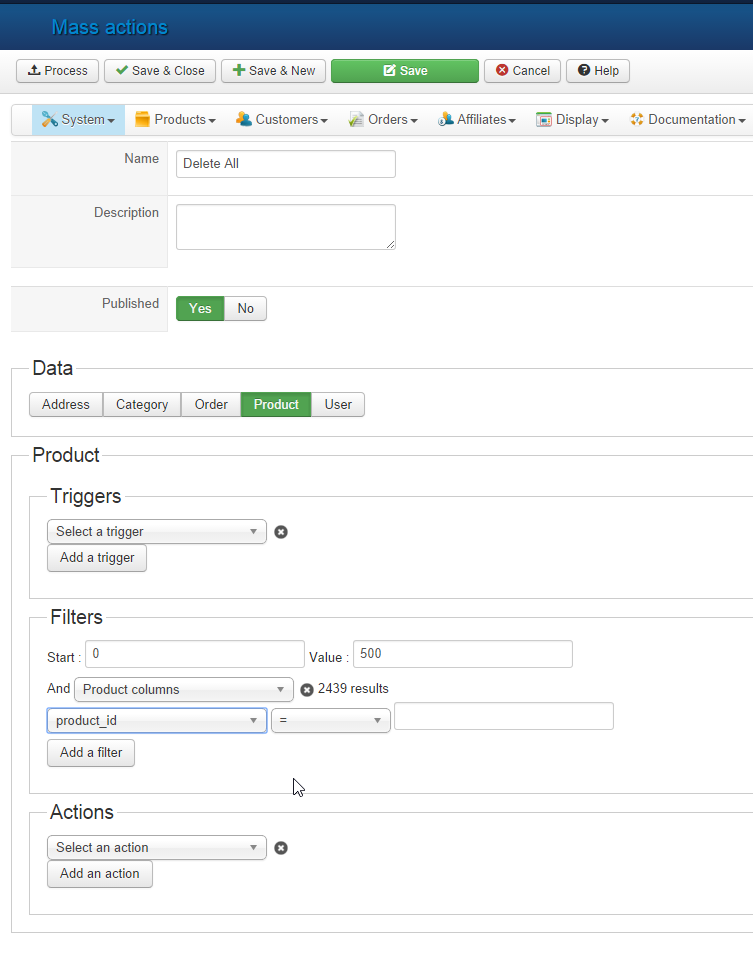Open the Documentation menu
This screenshot has height=973, width=753.
pos(688,120)
